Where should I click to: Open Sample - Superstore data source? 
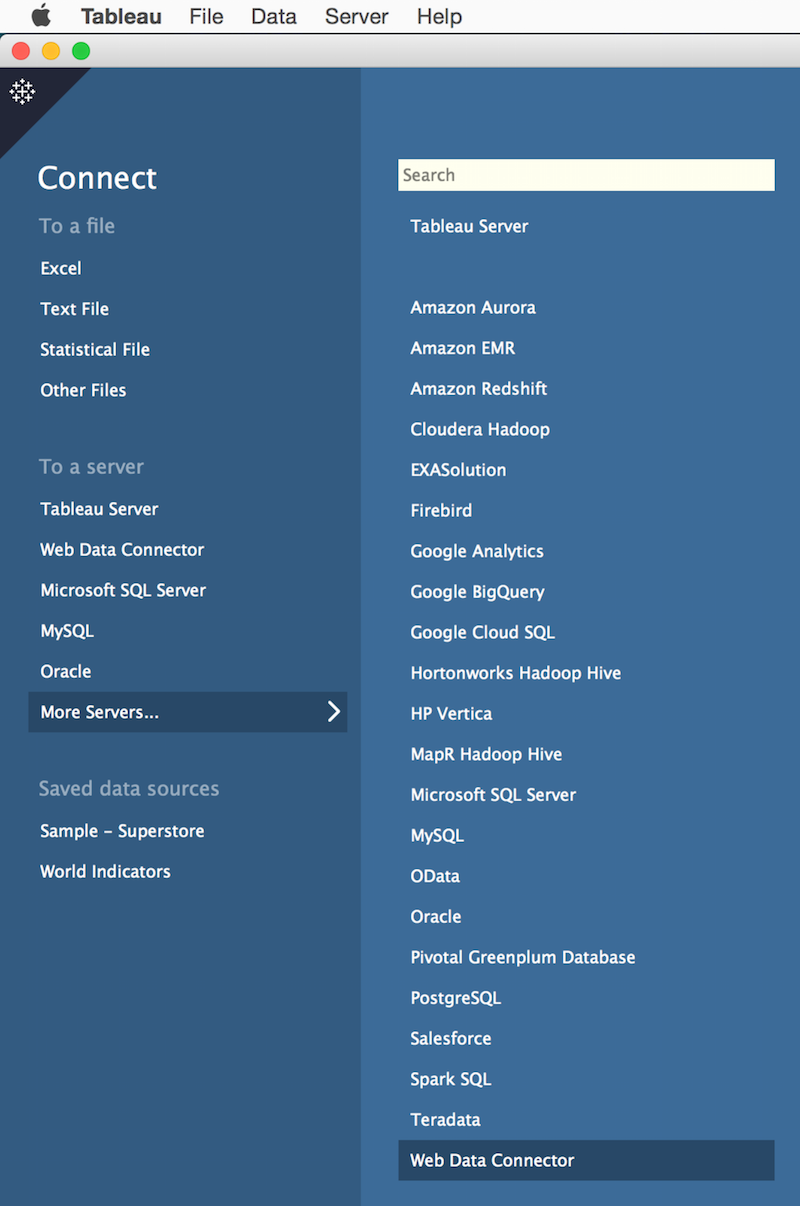coord(122,831)
